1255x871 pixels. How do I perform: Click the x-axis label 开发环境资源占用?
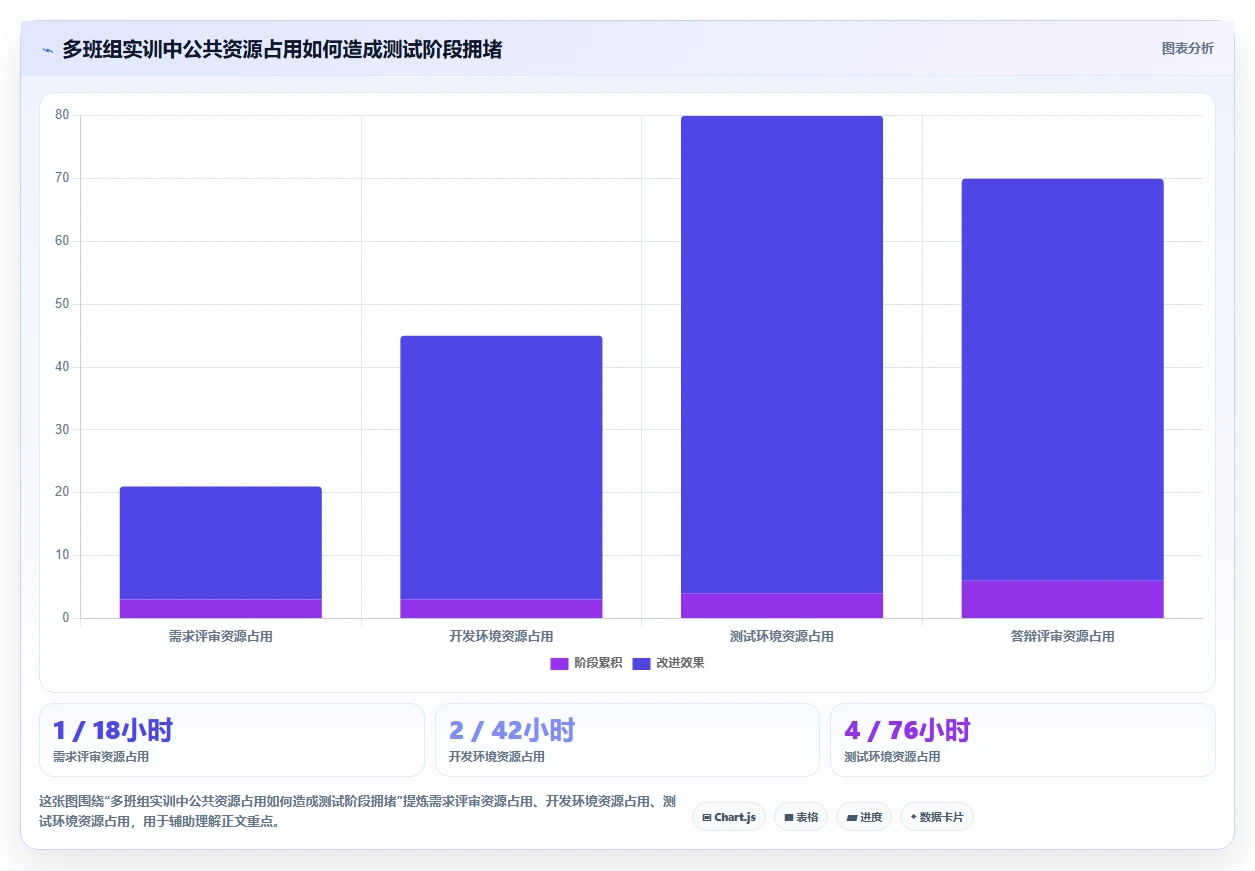[x=501, y=636]
